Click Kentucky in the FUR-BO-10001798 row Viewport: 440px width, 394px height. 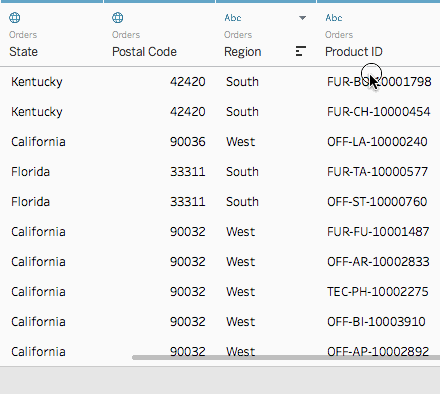tap(37, 82)
